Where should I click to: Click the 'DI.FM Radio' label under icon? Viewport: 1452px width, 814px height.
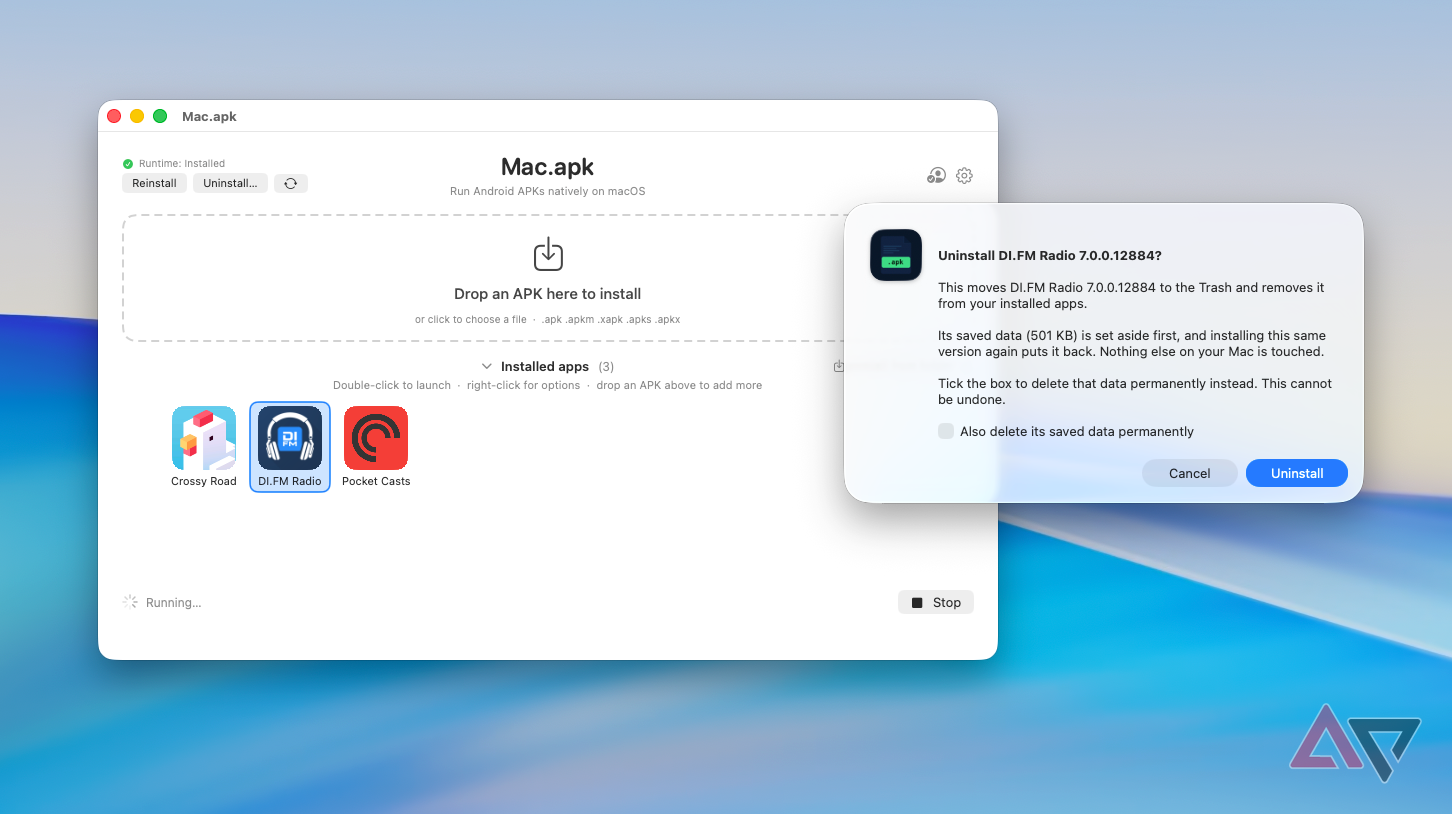click(x=290, y=481)
